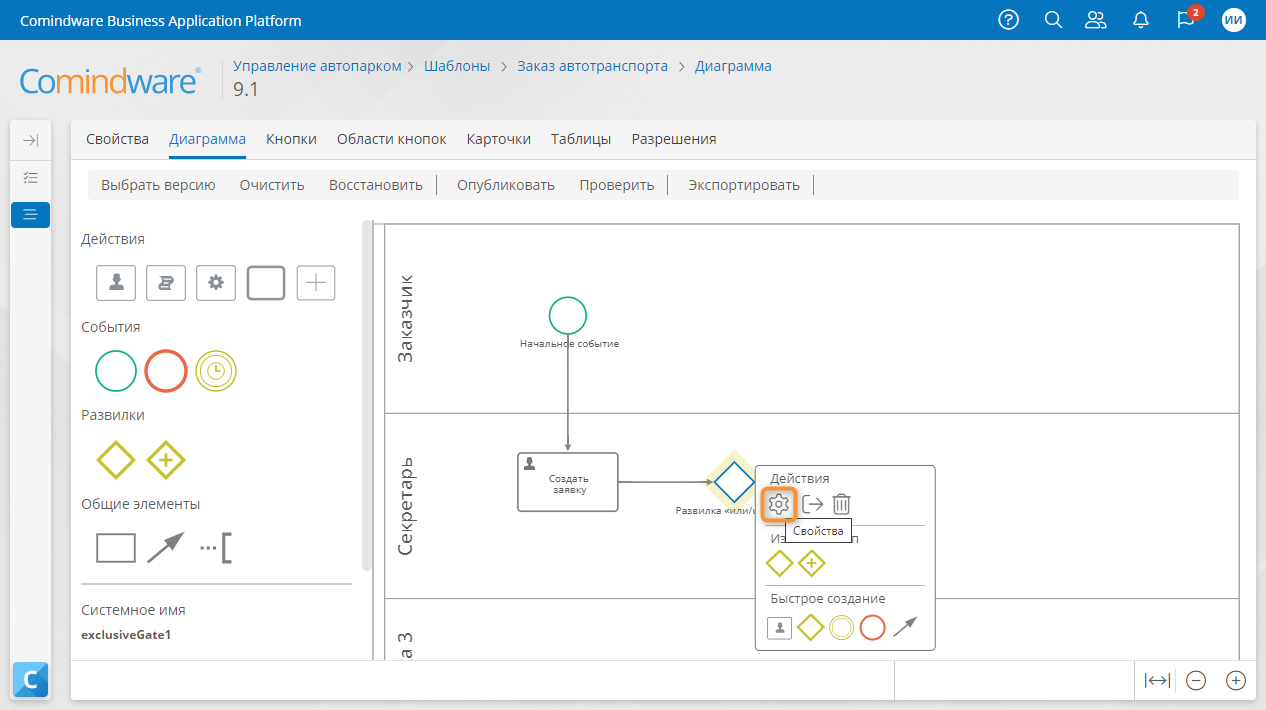Click the blue C logo icon
Image resolution: width=1266 pixels, height=710 pixels.
(x=30, y=680)
